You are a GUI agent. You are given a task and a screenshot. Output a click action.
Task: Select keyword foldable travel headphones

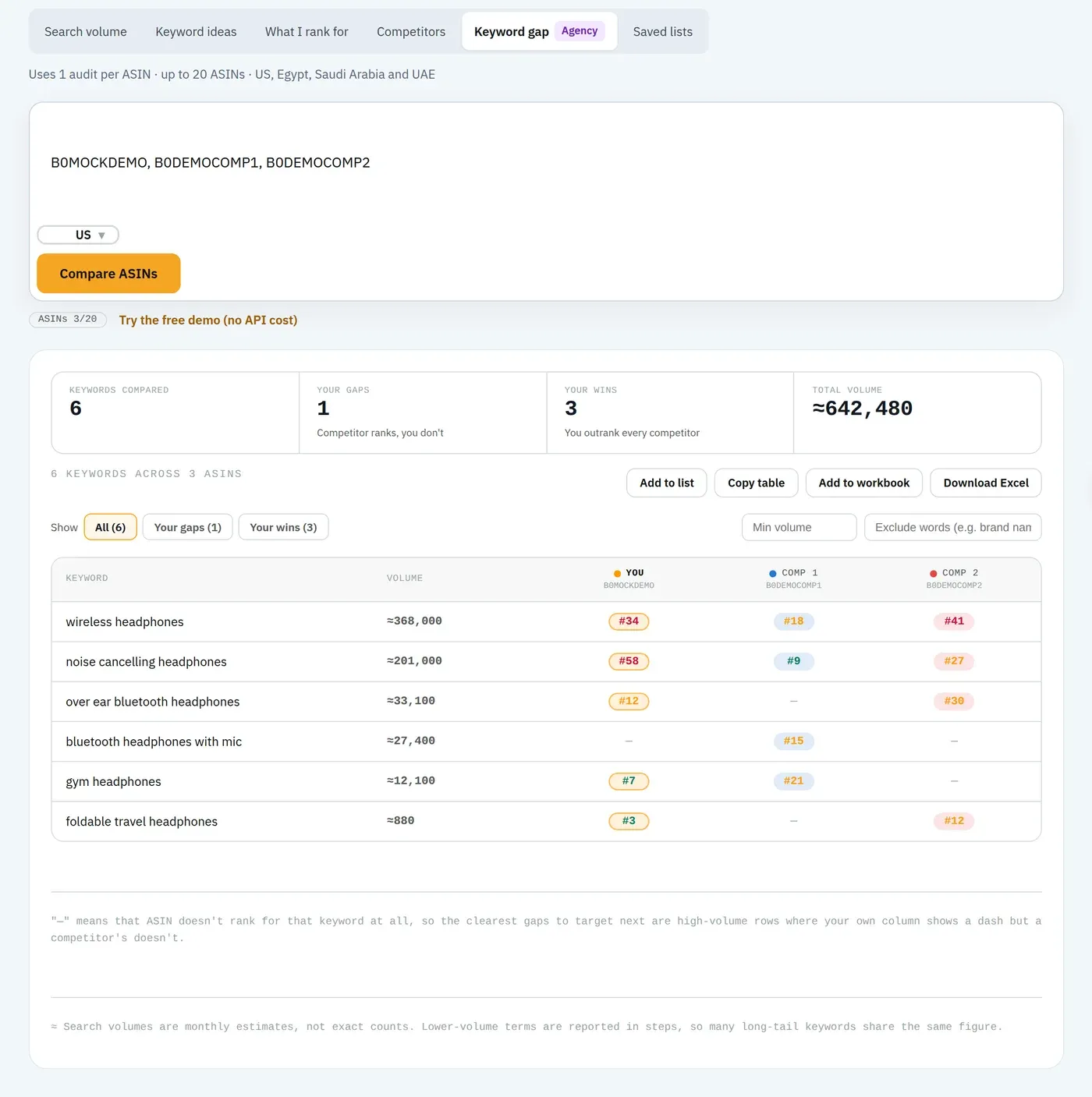click(141, 822)
